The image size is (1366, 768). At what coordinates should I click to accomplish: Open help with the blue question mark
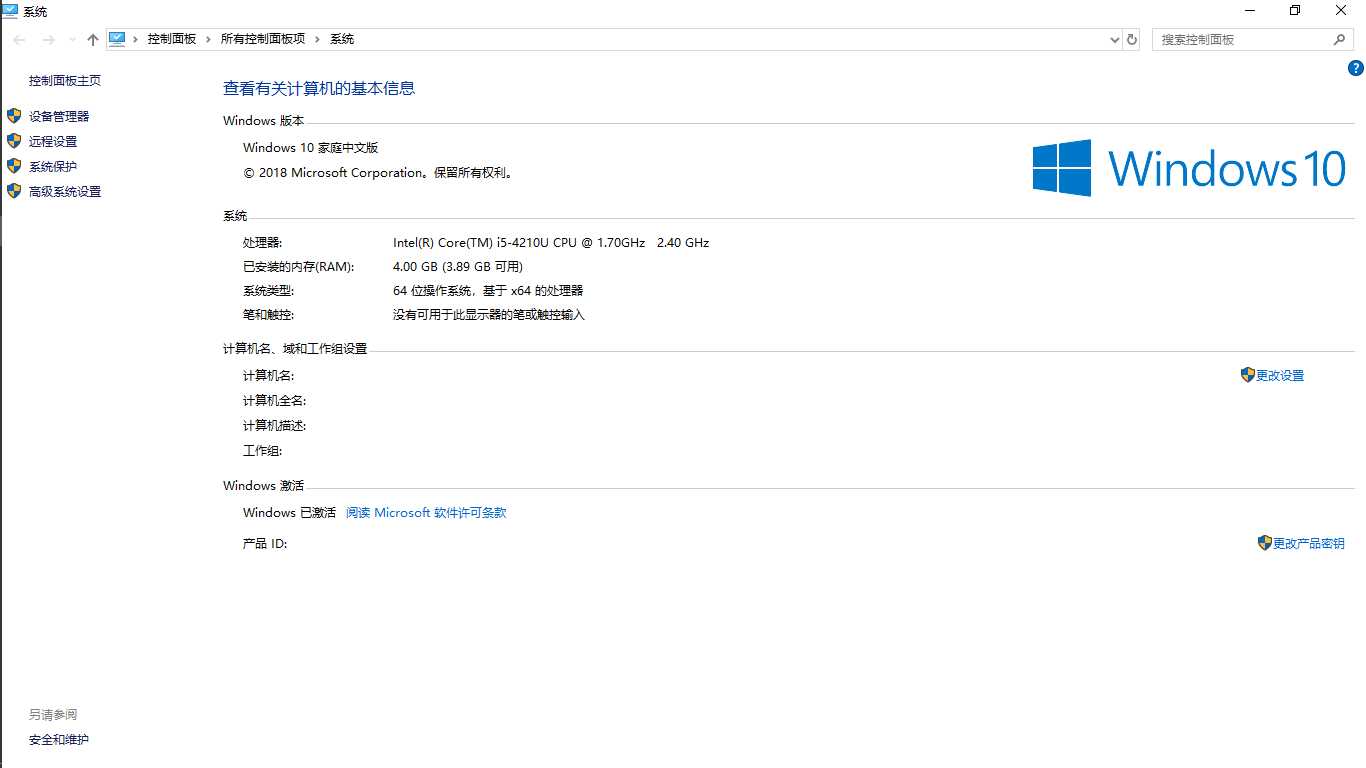pos(1356,68)
